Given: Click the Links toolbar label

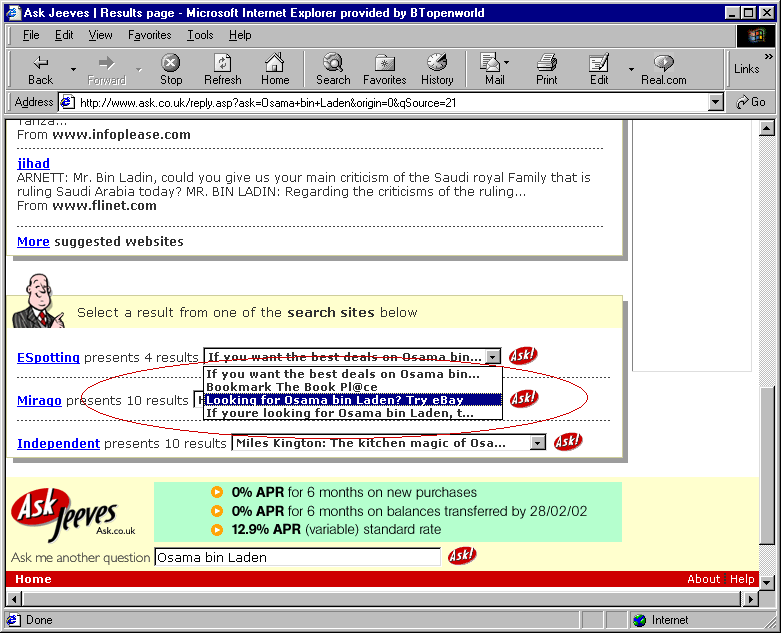Looking at the screenshot, I should 746,69.
